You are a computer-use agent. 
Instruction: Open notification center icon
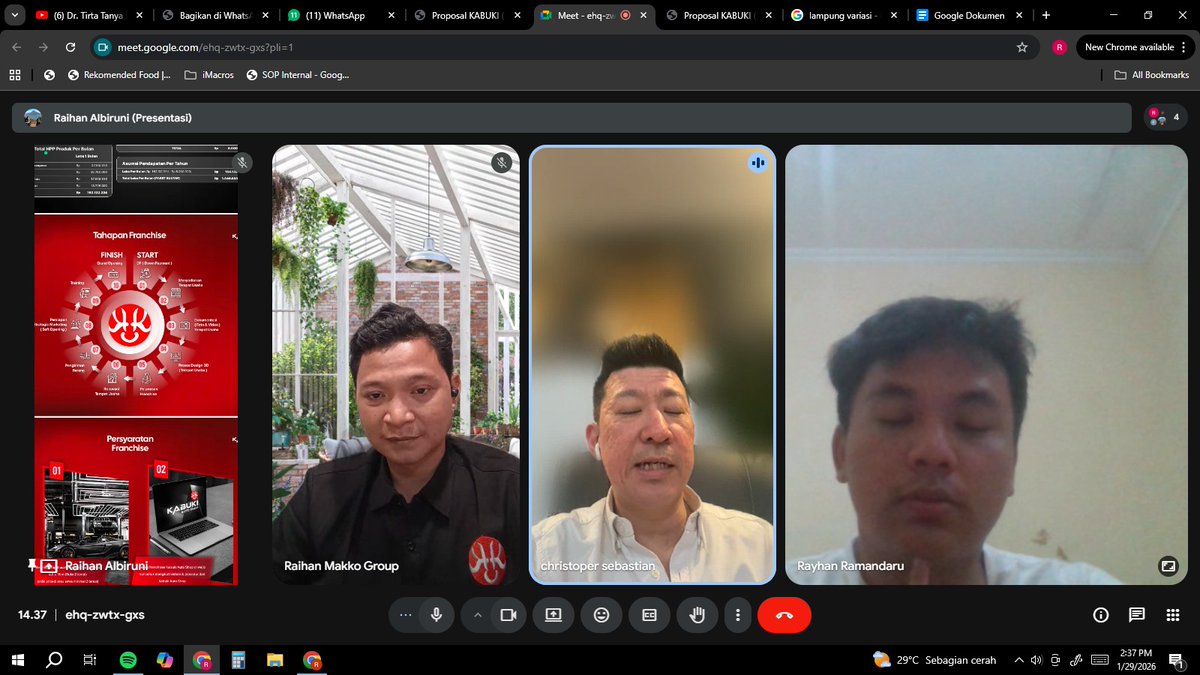(x=1177, y=660)
